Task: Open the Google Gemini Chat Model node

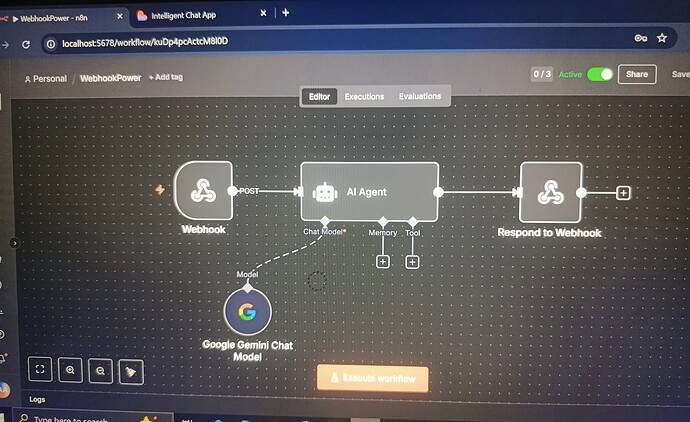Action: 247,312
